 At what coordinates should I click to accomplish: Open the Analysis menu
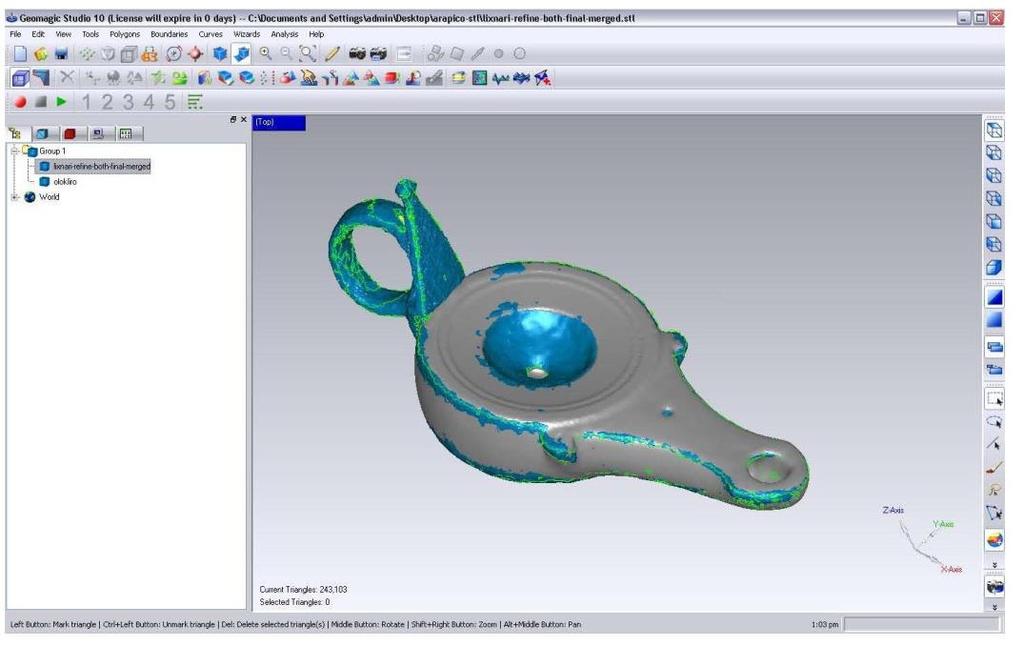(x=284, y=34)
